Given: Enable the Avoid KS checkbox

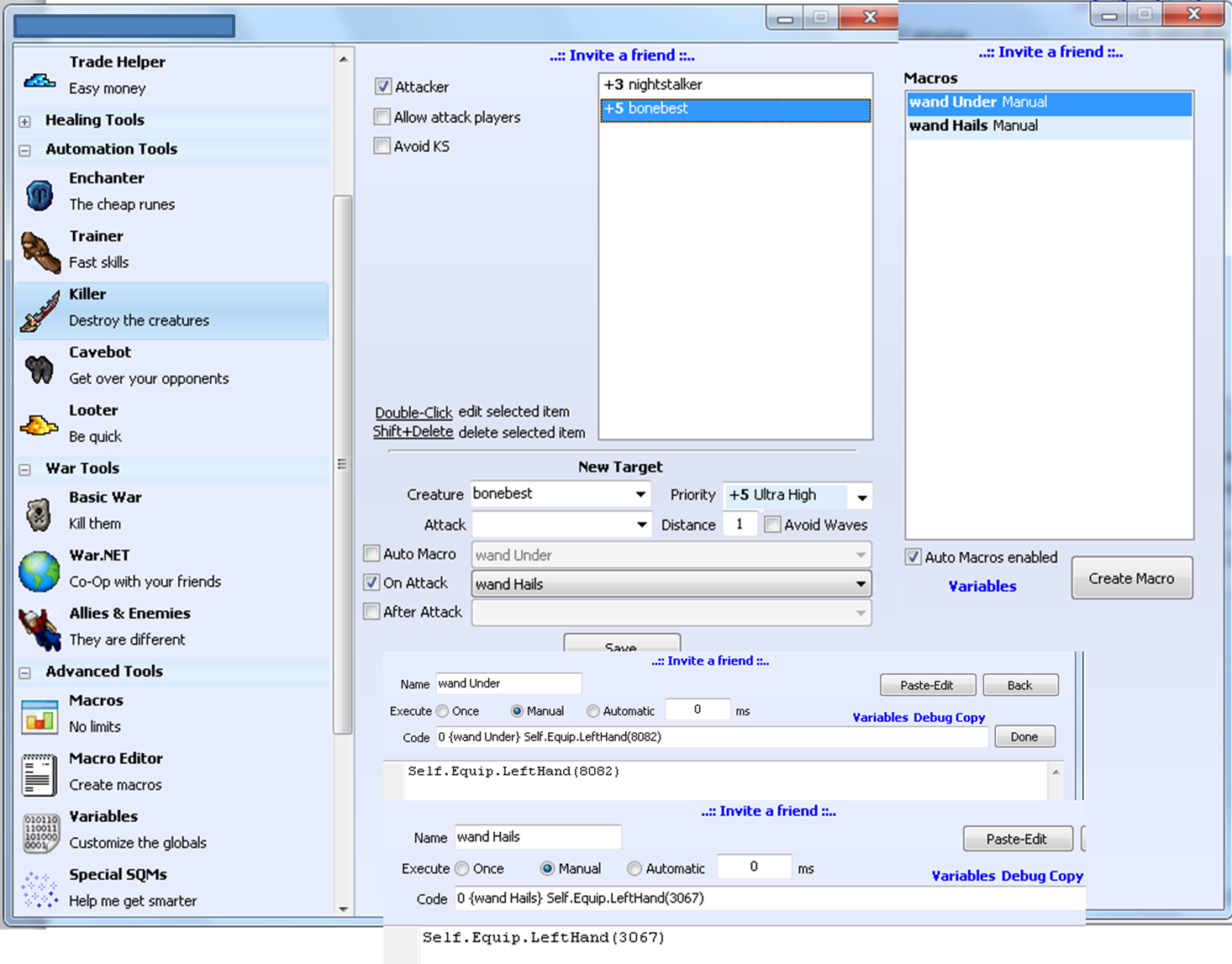Looking at the screenshot, I should pyautogui.click(x=382, y=146).
